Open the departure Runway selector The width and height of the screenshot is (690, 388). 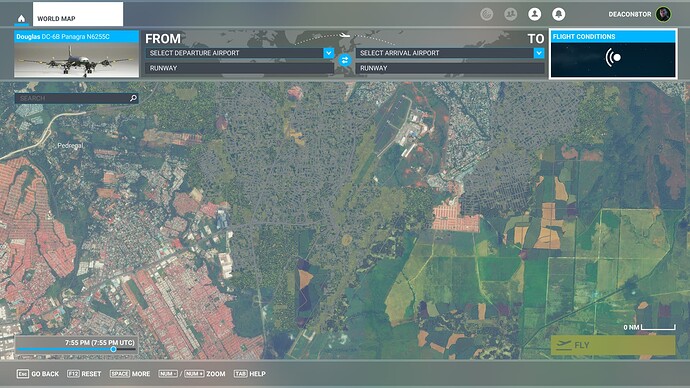pyautogui.click(x=239, y=68)
